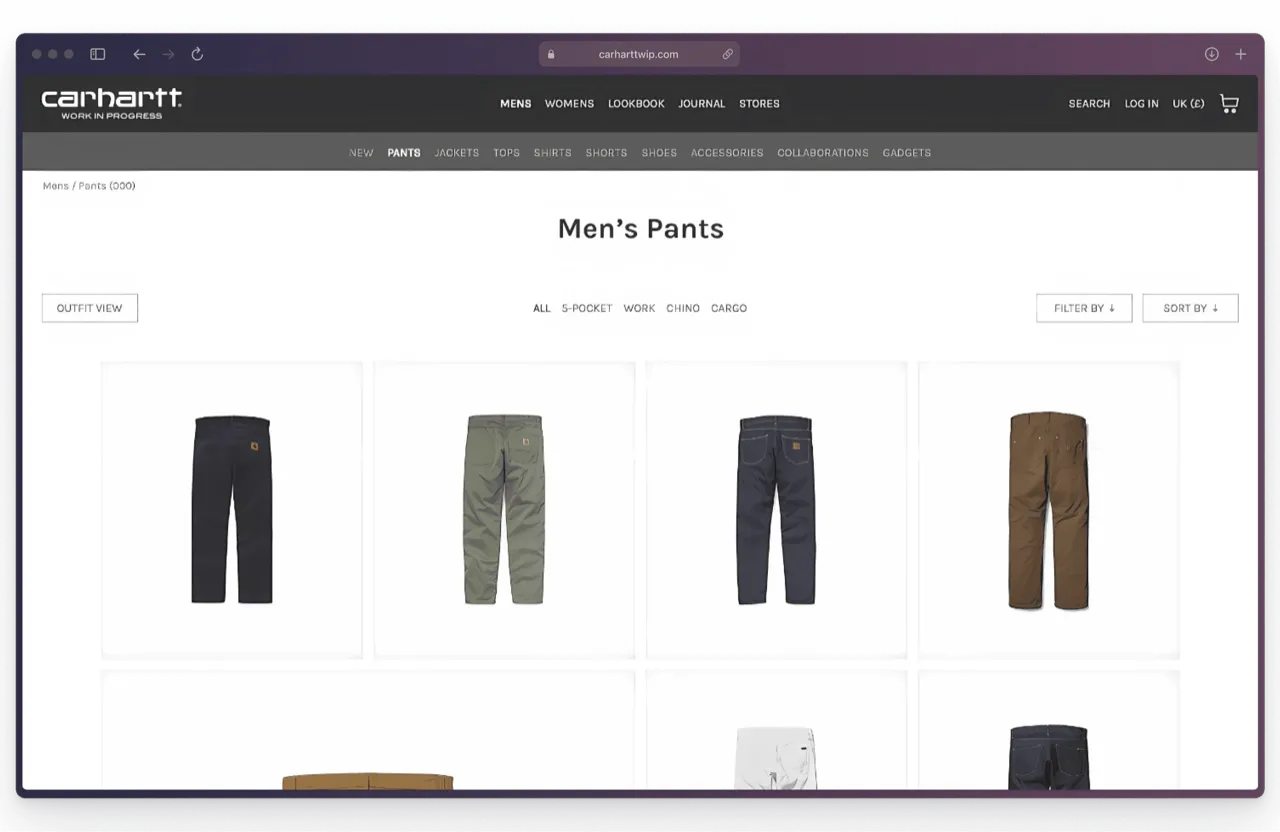Click the Carhartt WIP logo

(x=110, y=102)
